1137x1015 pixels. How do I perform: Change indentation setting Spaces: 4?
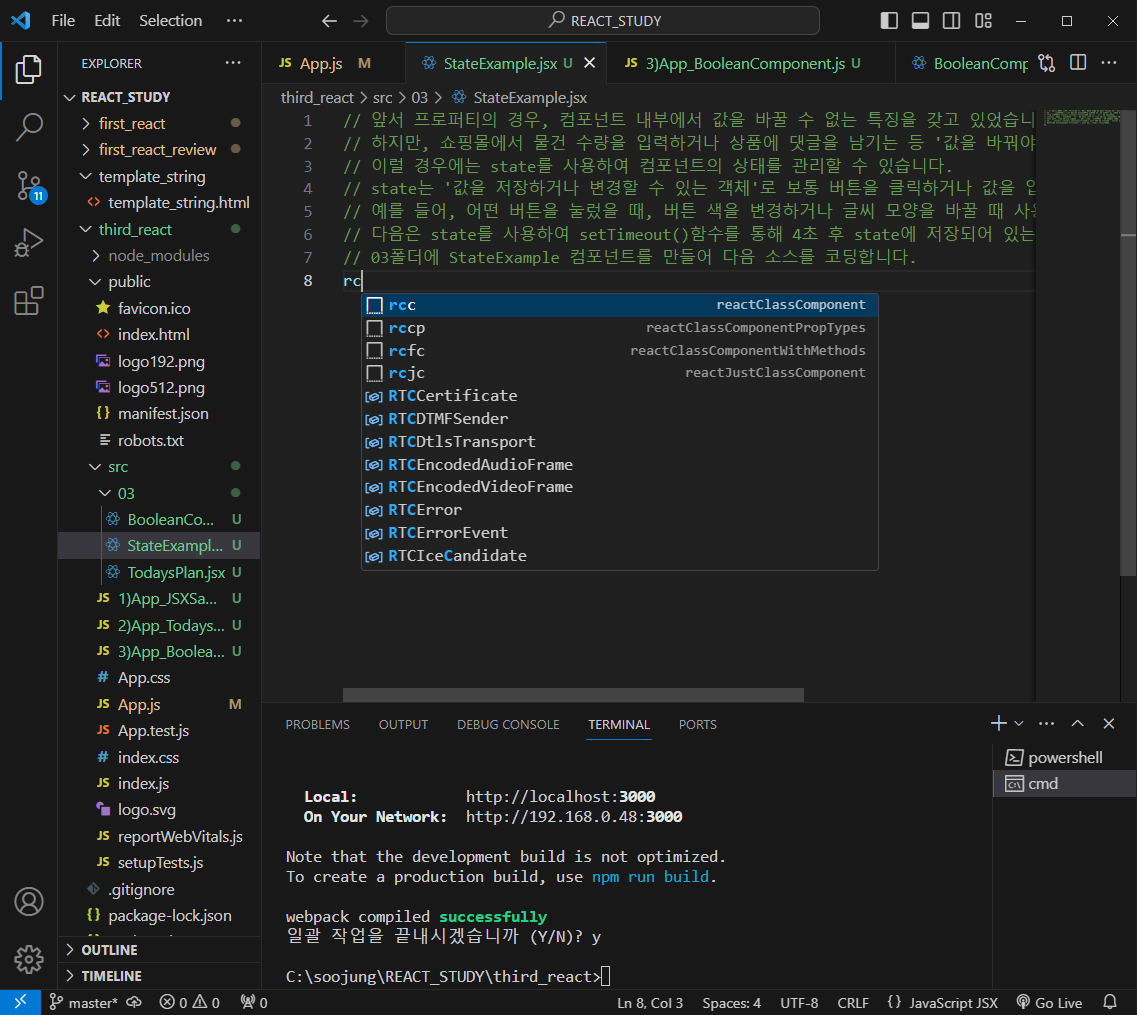731,1003
